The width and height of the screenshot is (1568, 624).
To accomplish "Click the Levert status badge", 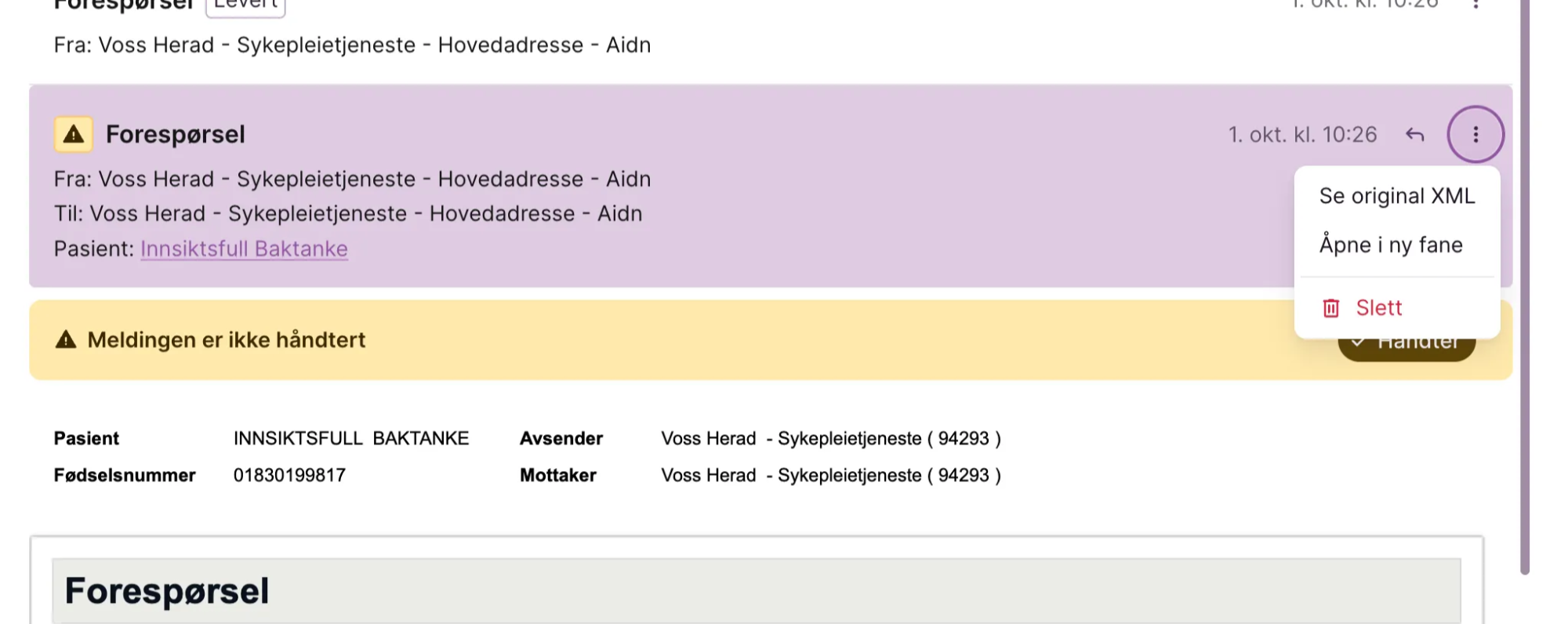I will (245, 5).
